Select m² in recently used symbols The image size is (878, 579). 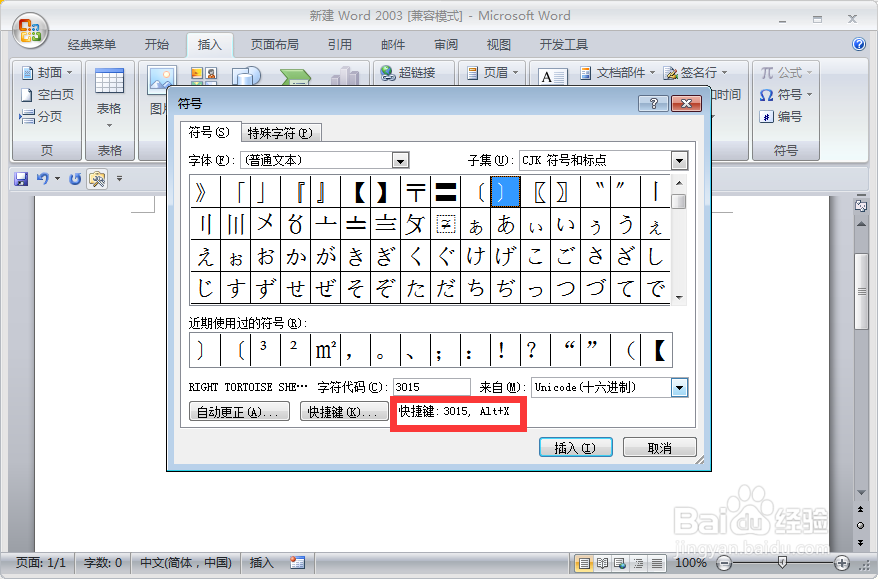(326, 351)
